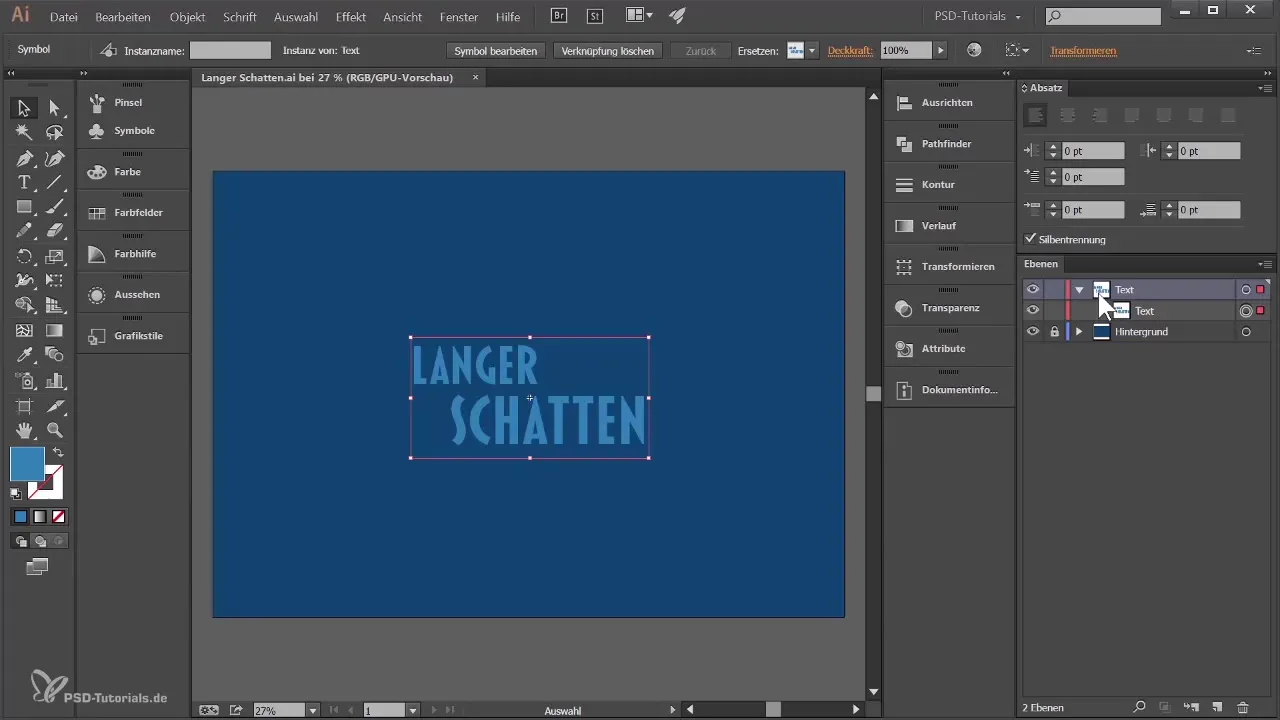Delete selected layer via trash icon
Image resolution: width=1280 pixels, height=720 pixels.
(x=1243, y=708)
